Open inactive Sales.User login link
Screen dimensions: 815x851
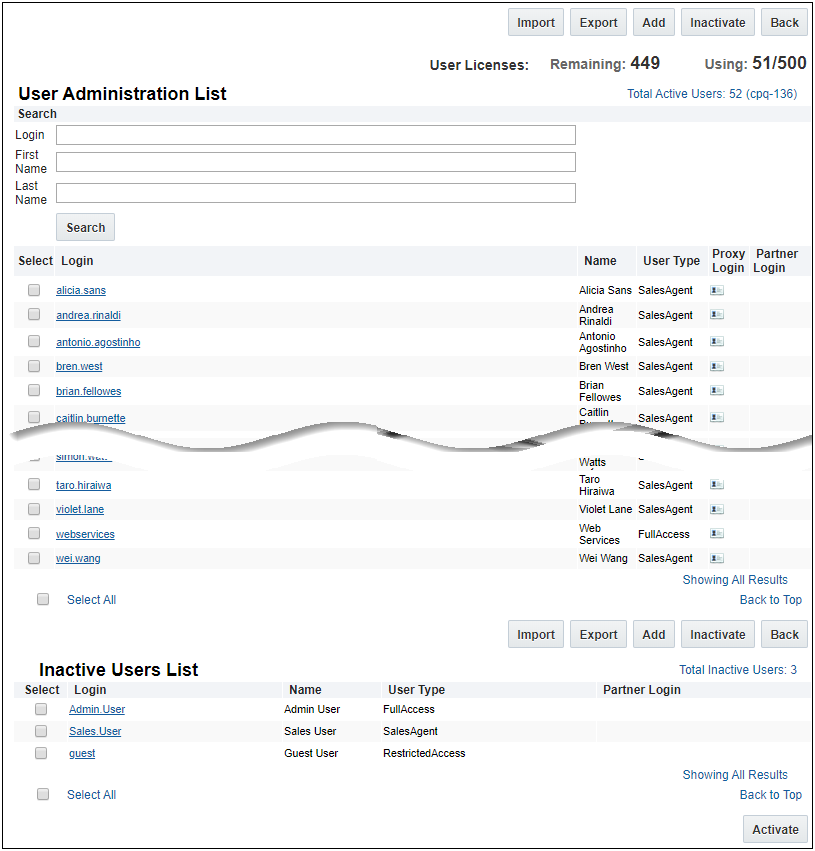coord(95,731)
